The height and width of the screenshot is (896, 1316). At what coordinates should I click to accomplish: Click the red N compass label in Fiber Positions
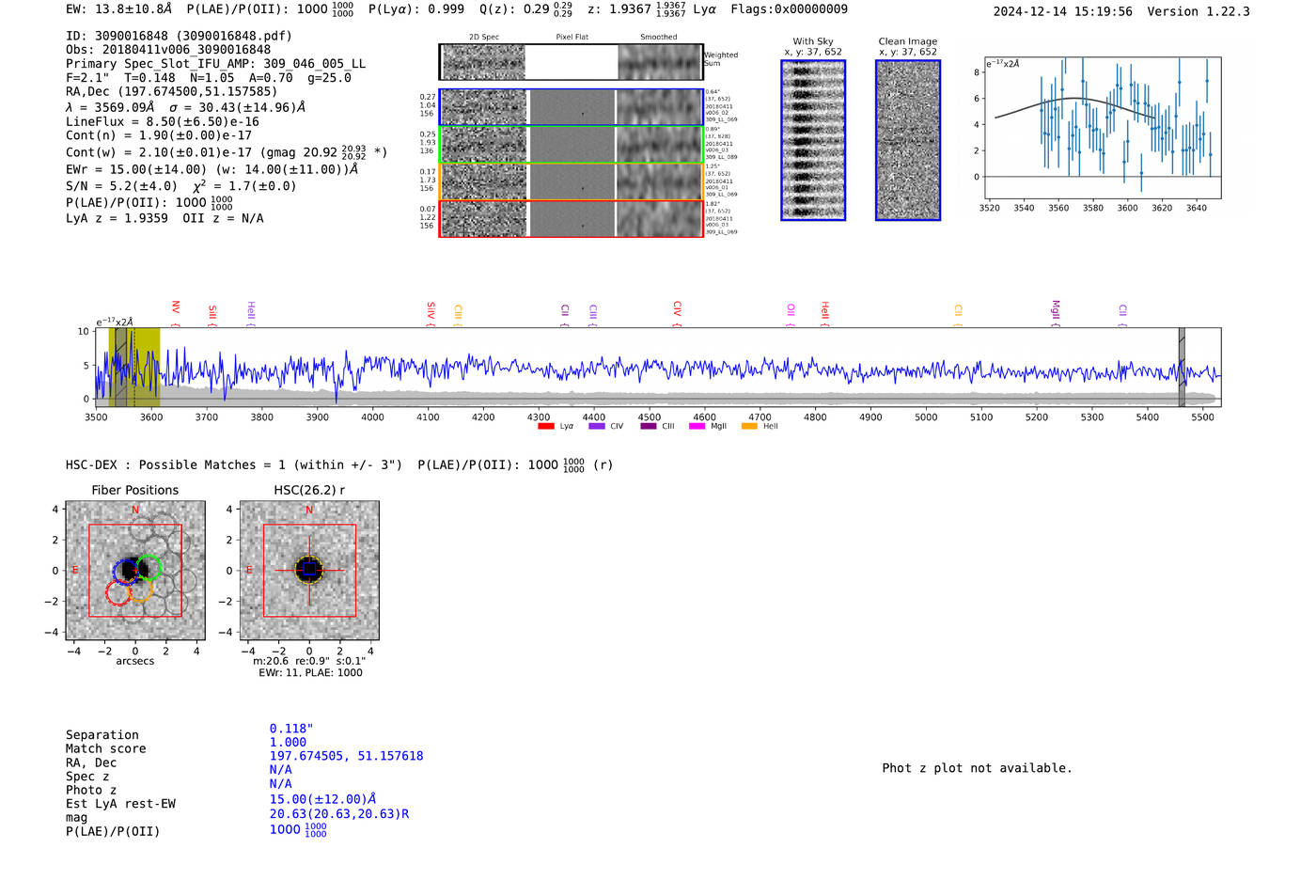pyautogui.click(x=135, y=510)
